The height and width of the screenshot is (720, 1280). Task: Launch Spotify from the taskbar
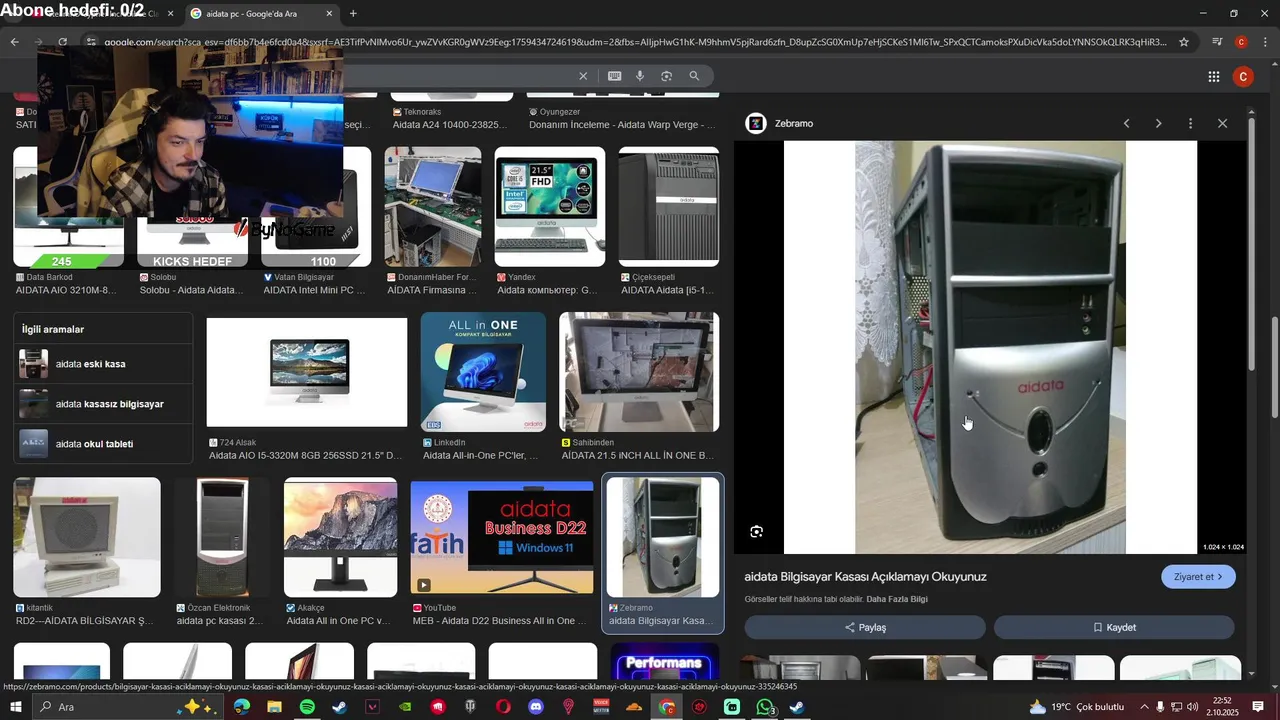[307, 707]
